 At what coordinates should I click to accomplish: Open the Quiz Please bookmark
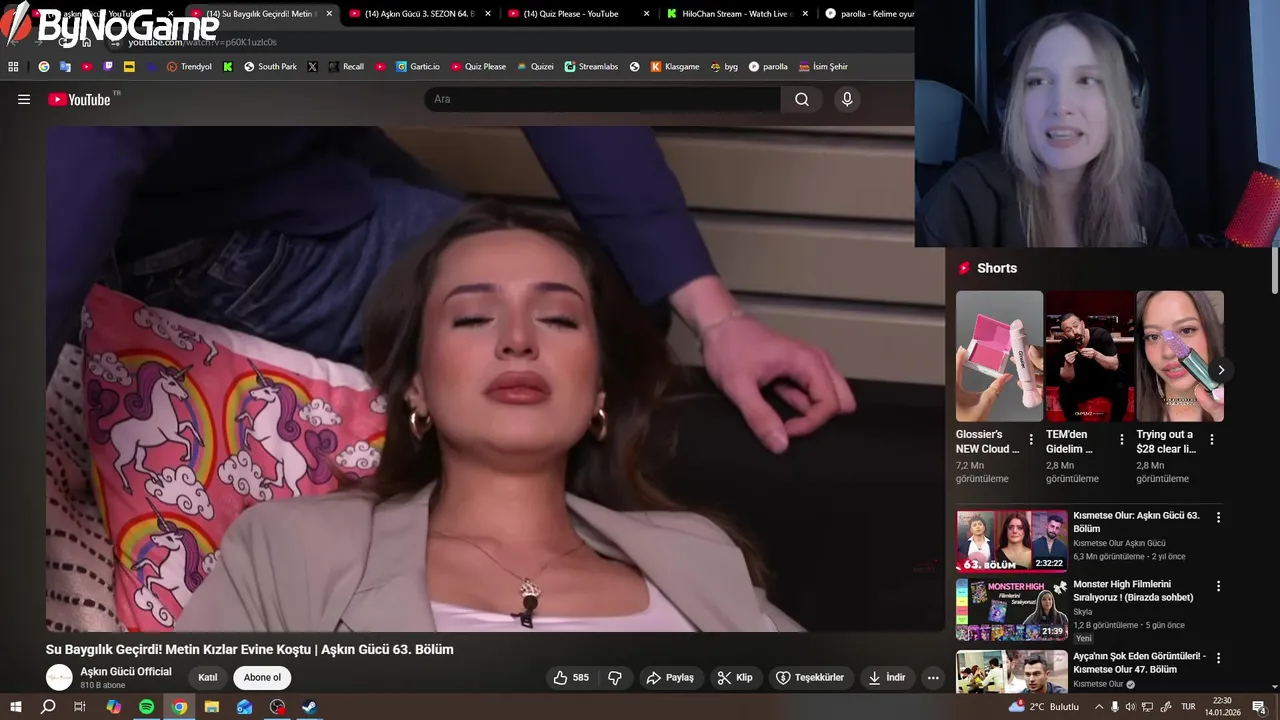click(478, 67)
